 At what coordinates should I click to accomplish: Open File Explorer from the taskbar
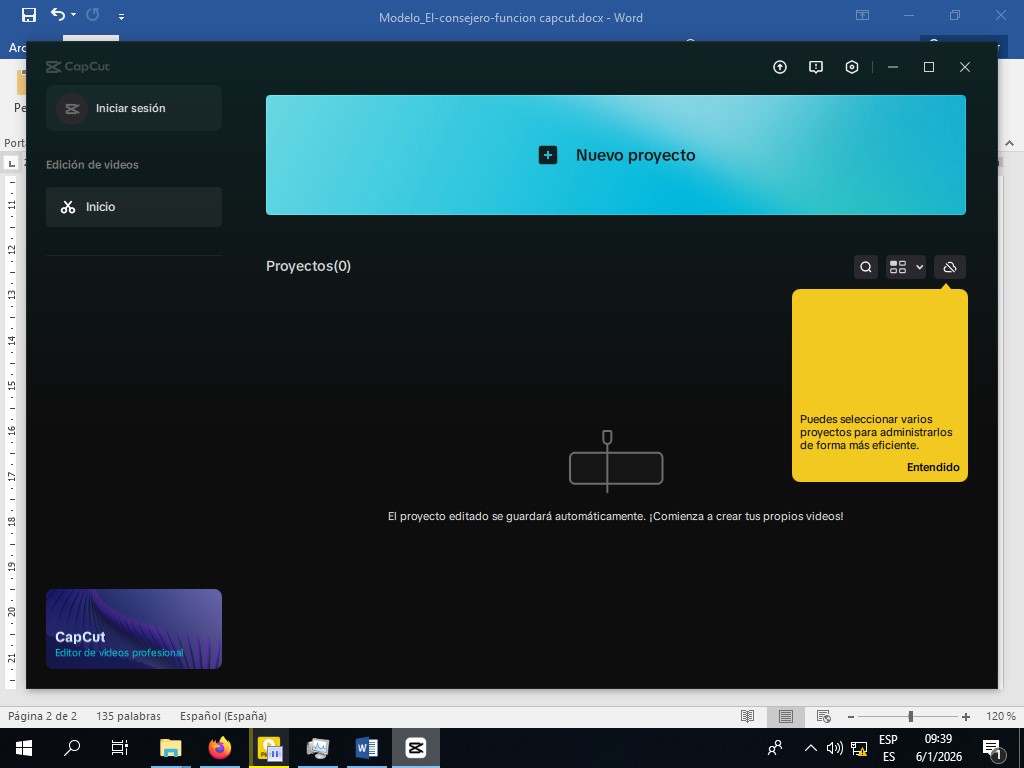[x=170, y=748]
